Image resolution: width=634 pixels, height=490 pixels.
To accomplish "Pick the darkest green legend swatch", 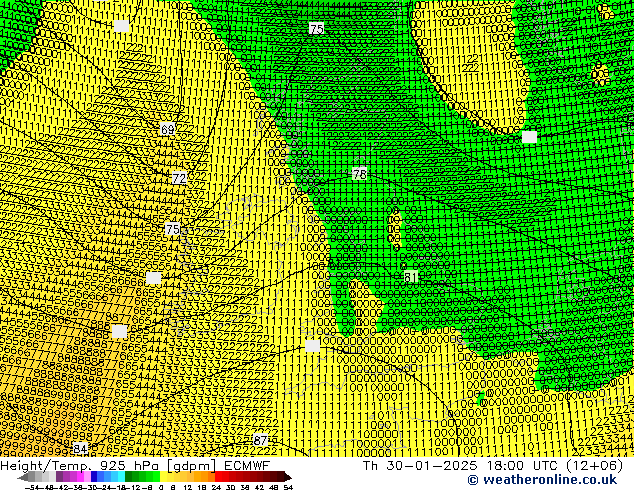I will pyautogui.click(x=128, y=477).
